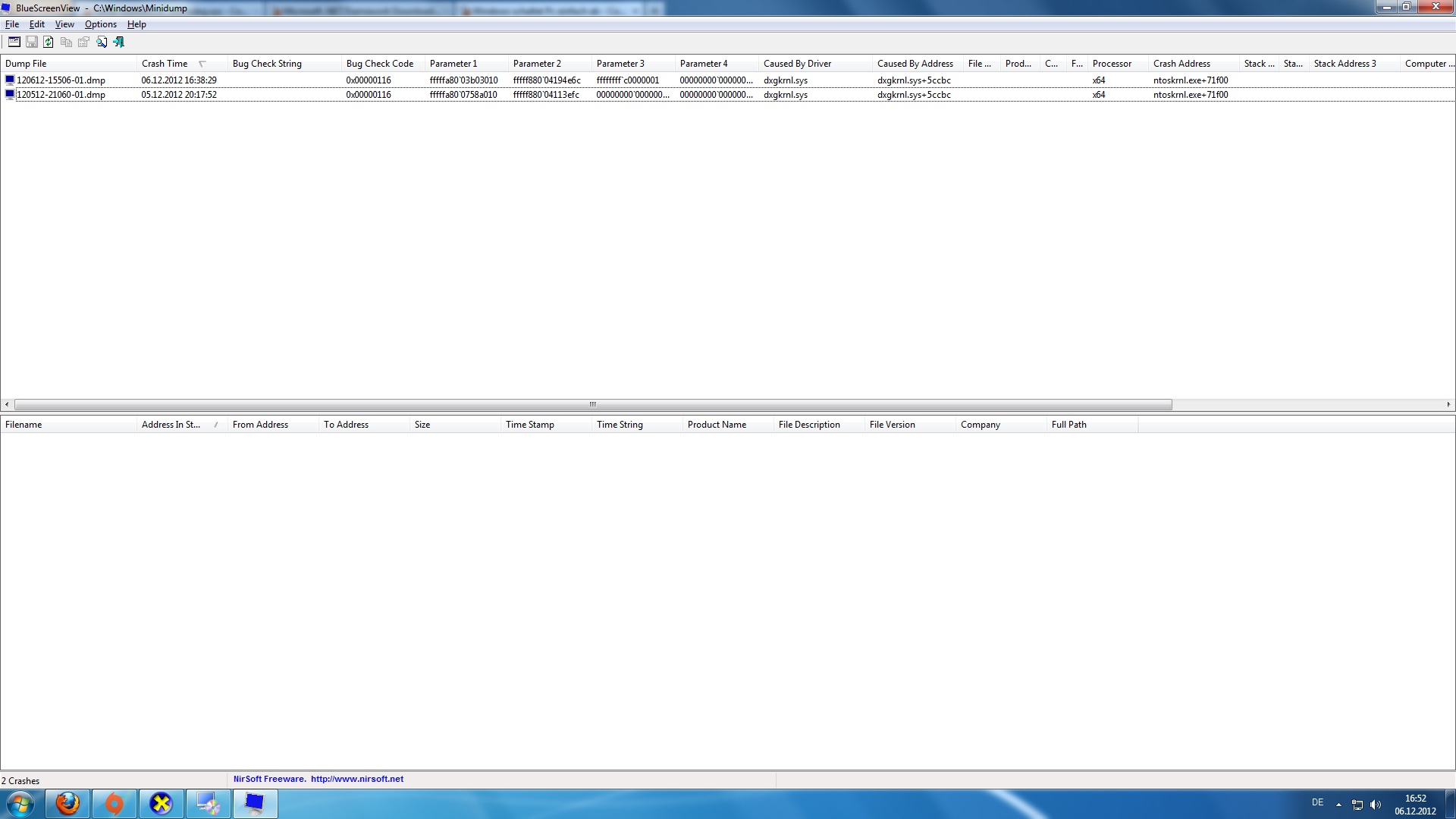Click the Copy Selected Items icon
1456x819 pixels.
[66, 42]
